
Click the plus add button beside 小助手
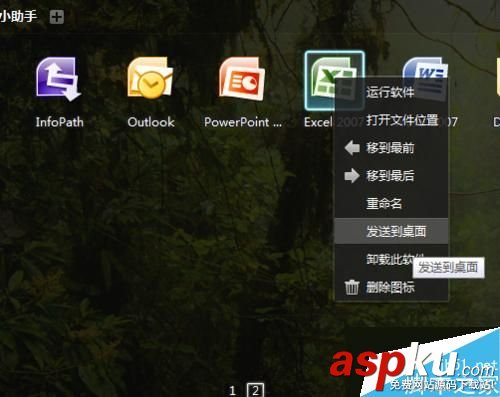(x=57, y=17)
